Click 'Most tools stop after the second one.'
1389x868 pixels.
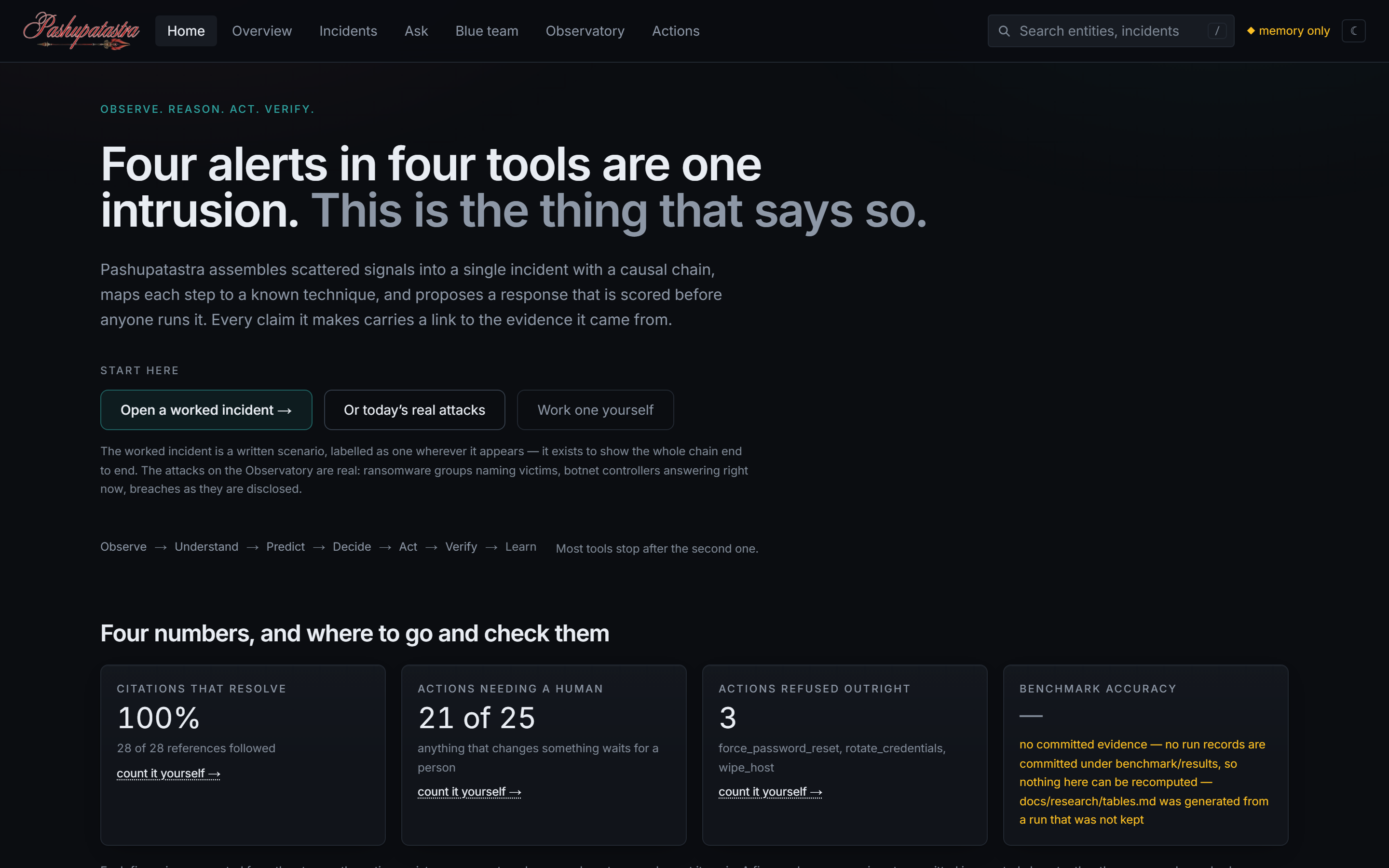657,548
